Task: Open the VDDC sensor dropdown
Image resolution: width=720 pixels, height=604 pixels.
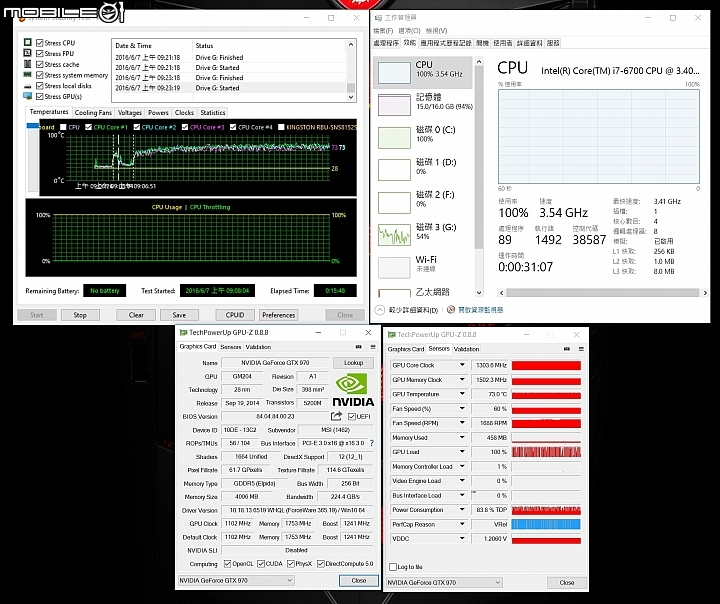Action: pos(462,539)
